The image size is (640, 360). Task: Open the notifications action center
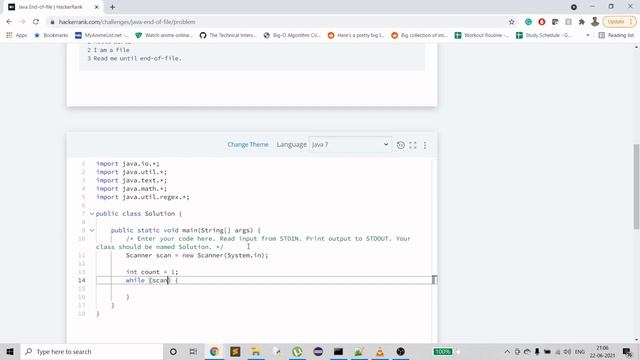pos(627,351)
